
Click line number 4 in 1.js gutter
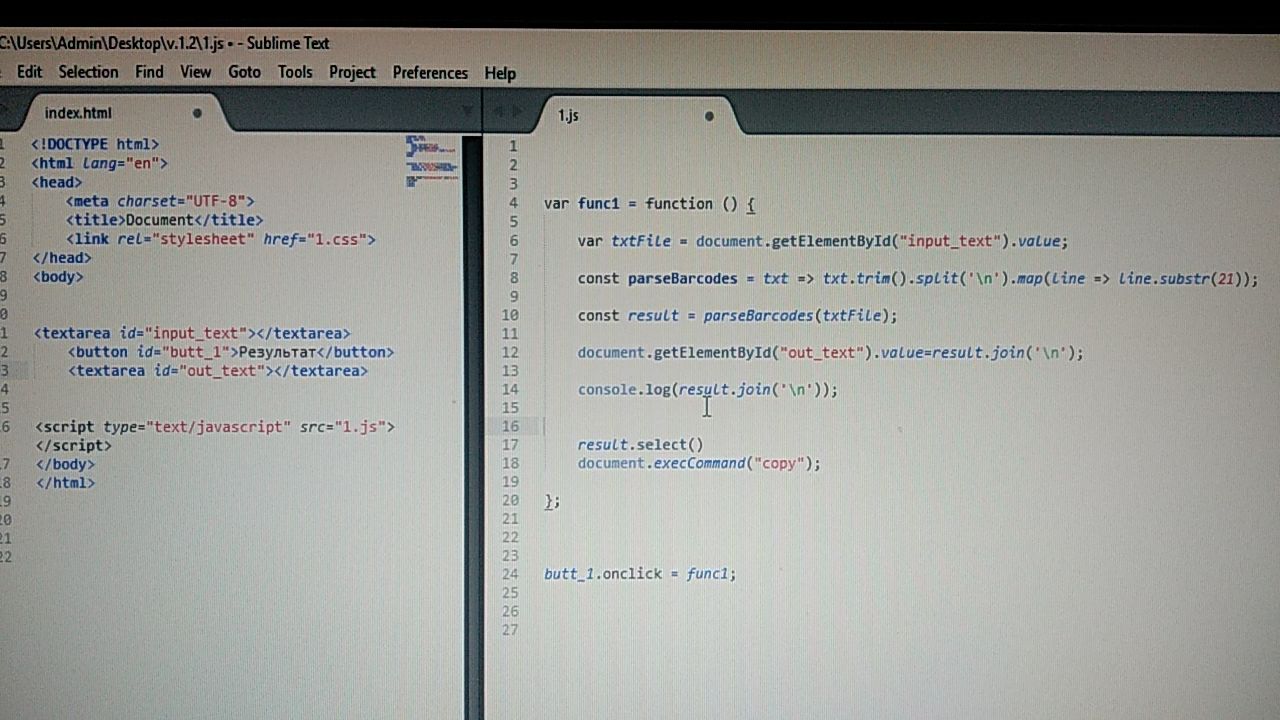(513, 203)
